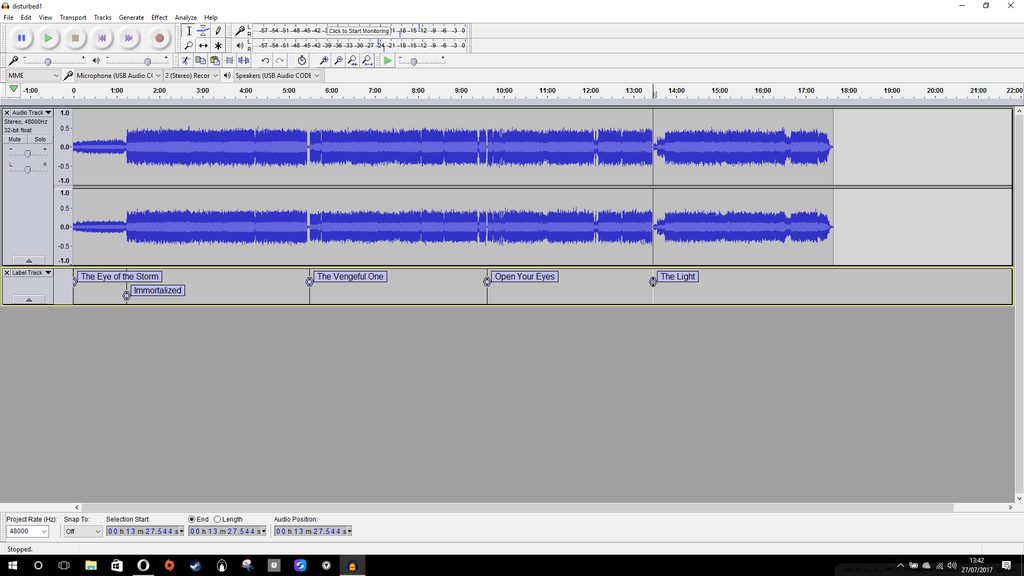Click Fit Project in Window
The image size is (1024, 576).
point(368,59)
